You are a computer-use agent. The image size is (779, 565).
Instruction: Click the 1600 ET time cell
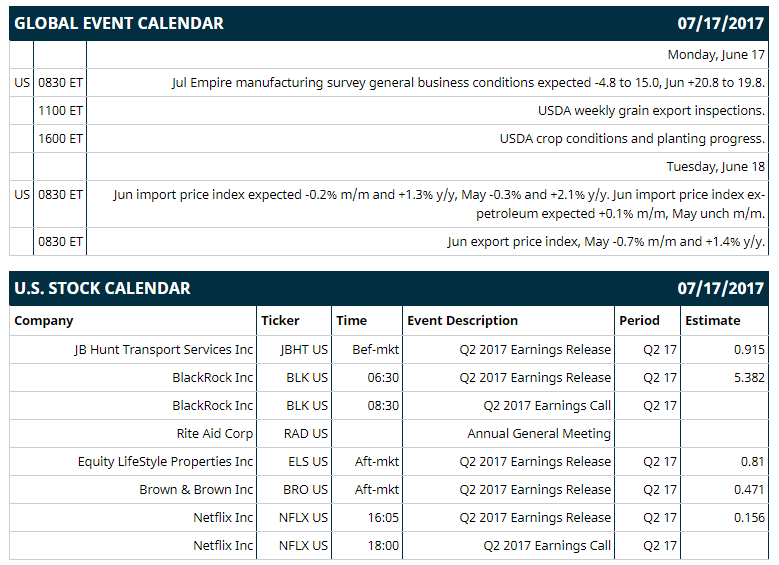click(60, 139)
